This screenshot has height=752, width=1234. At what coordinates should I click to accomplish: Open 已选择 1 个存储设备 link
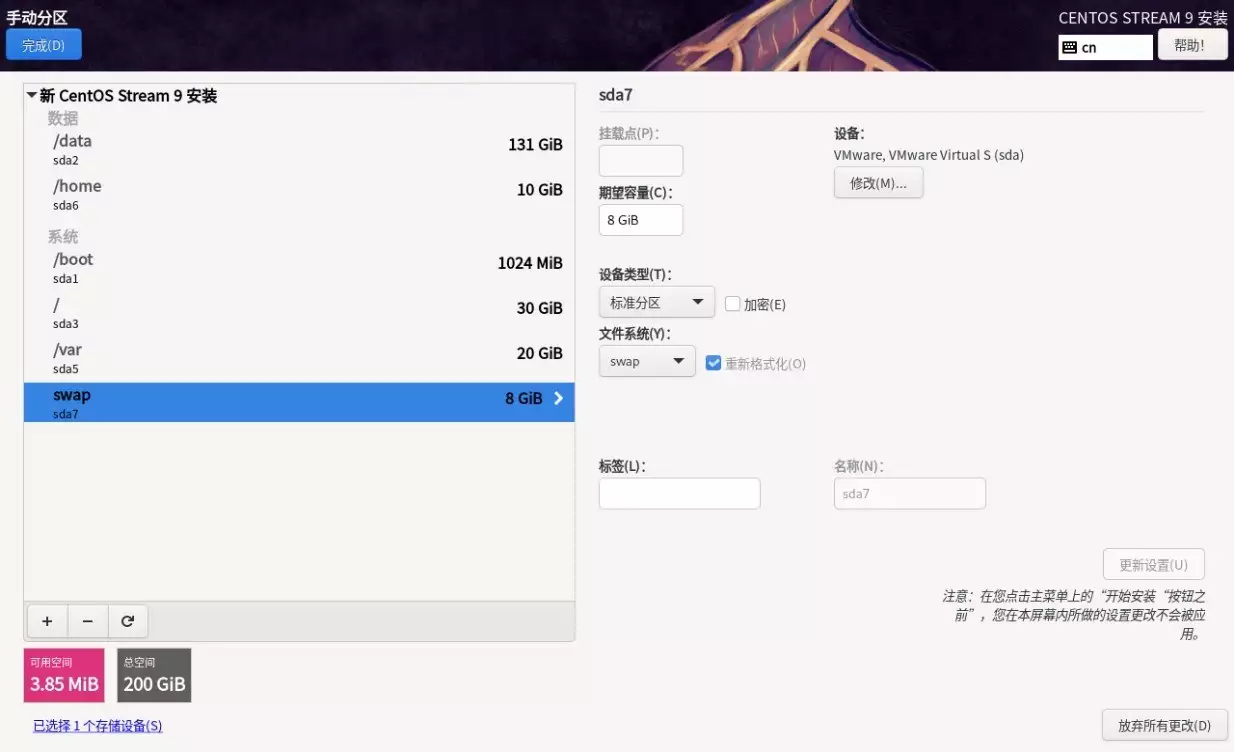98,726
